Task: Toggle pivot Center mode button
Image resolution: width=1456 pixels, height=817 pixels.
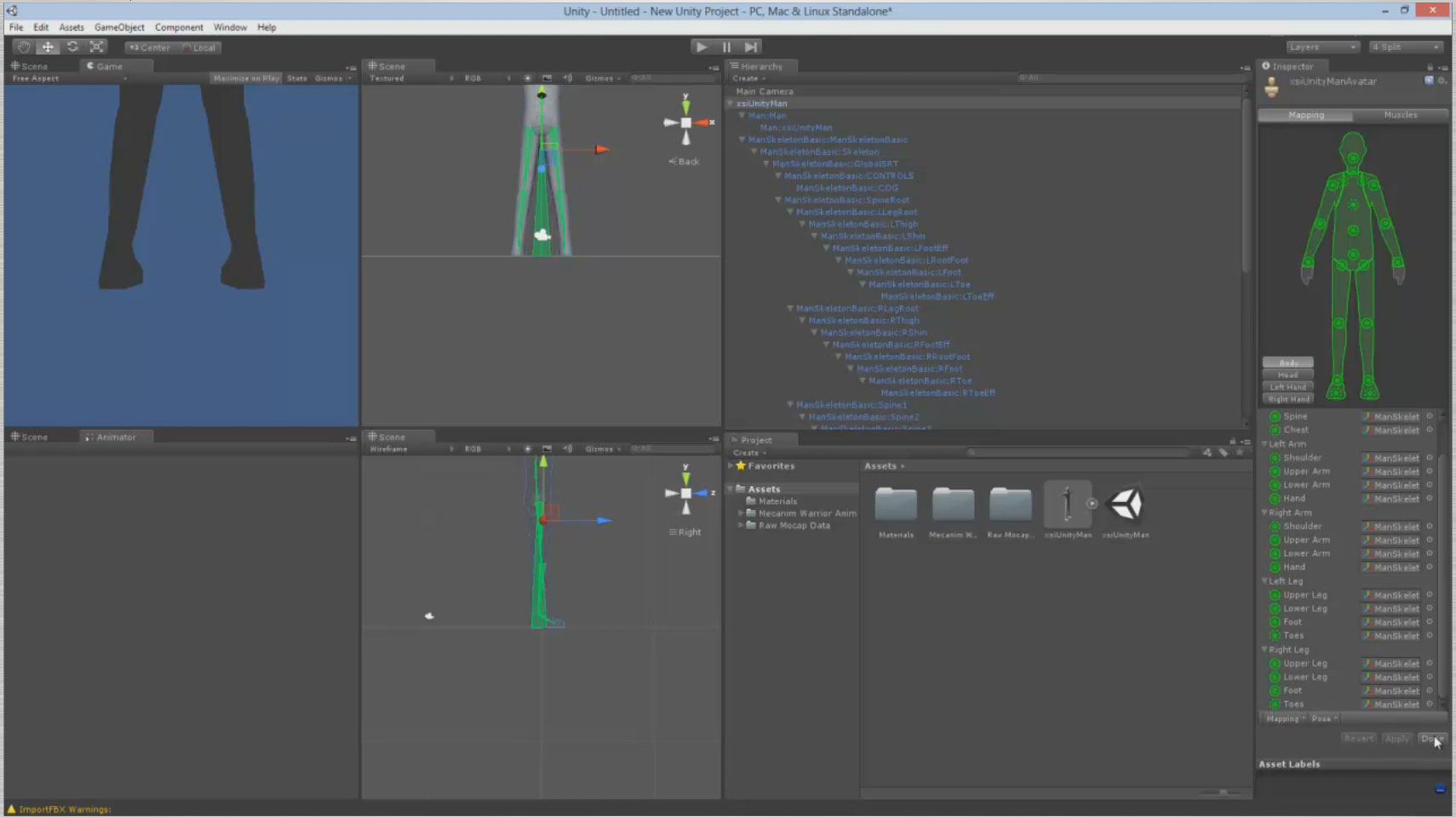Action: click(x=150, y=48)
